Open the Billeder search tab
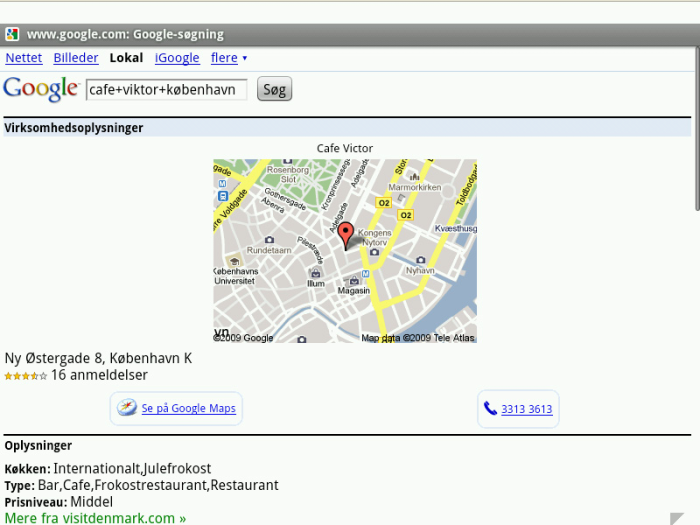700x525 pixels. click(76, 58)
